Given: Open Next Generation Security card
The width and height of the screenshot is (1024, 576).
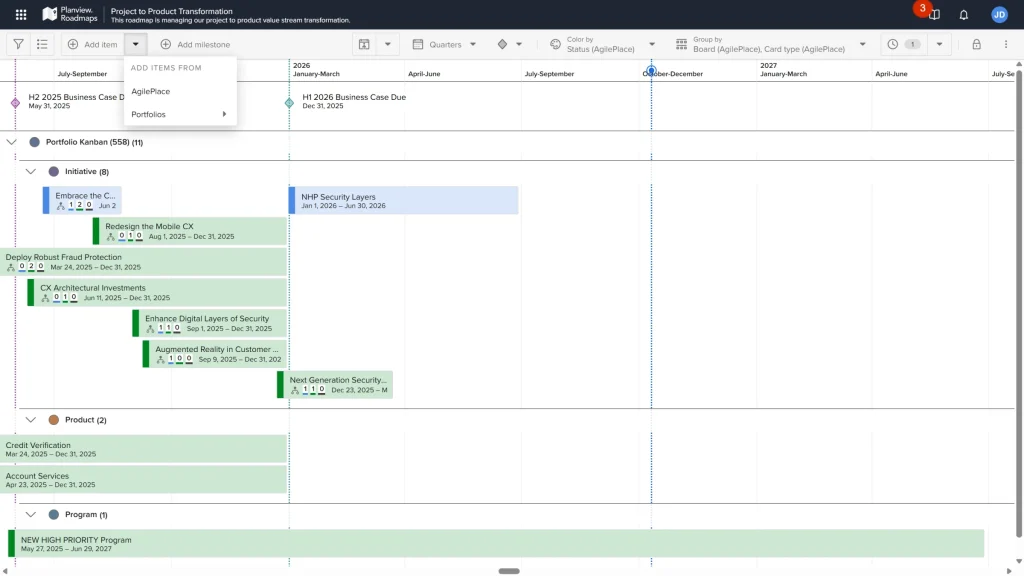Looking at the screenshot, I should 335,385.
